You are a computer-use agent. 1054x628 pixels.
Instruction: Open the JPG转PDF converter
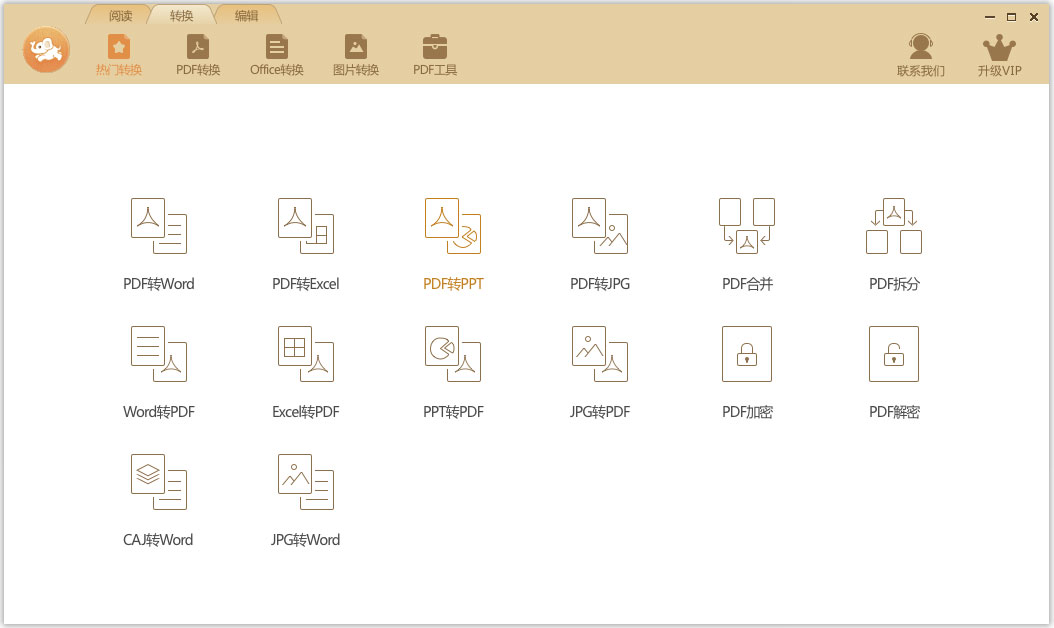(600, 354)
